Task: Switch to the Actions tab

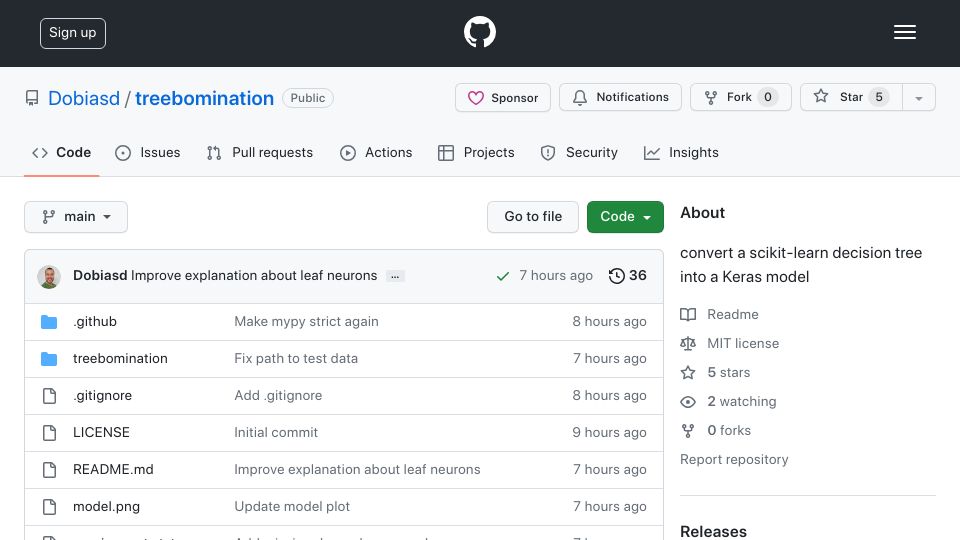Action: click(x=376, y=152)
